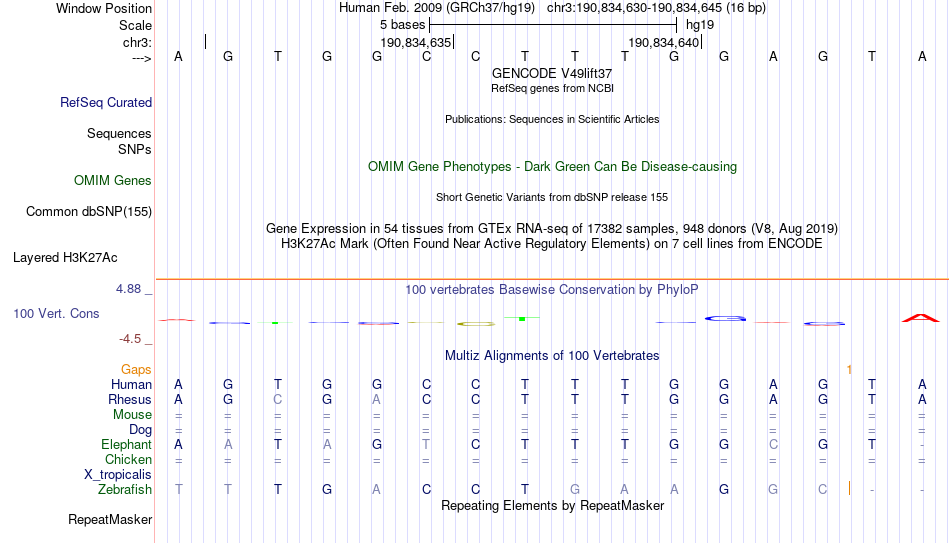
Task: Click the '5 bases' scale label
Action: [402, 25]
